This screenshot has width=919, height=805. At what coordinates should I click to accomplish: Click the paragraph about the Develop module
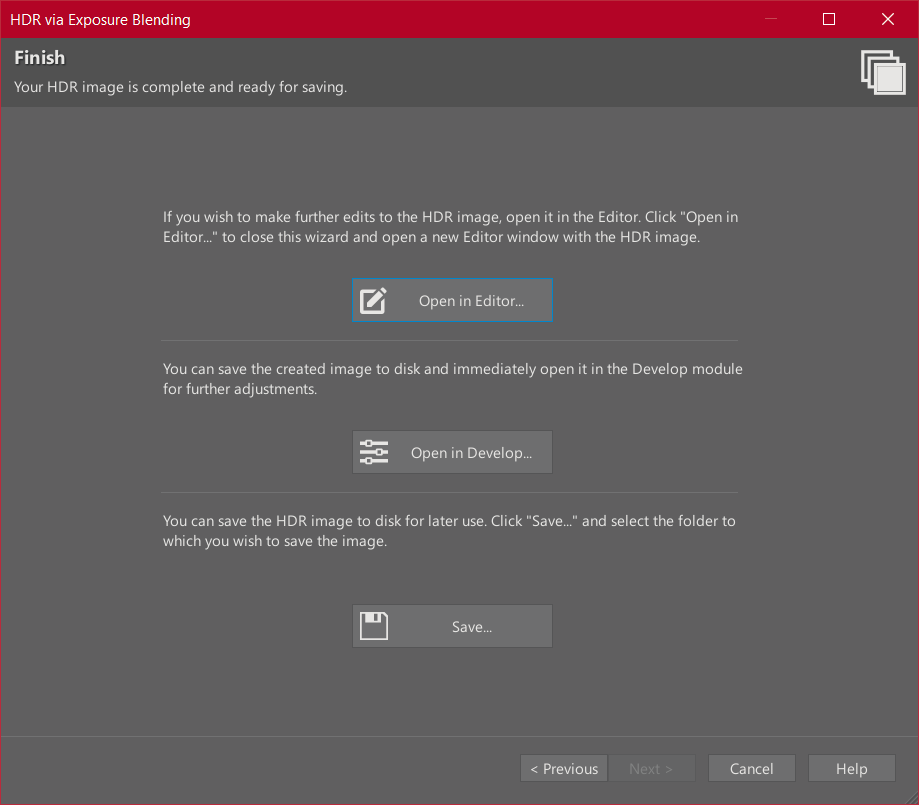[452, 379]
